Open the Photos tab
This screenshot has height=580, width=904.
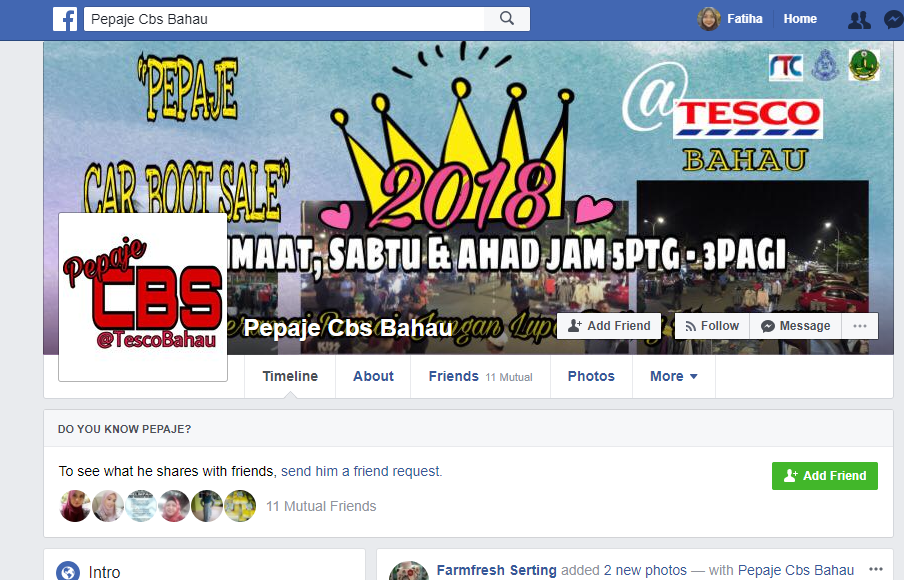(591, 376)
